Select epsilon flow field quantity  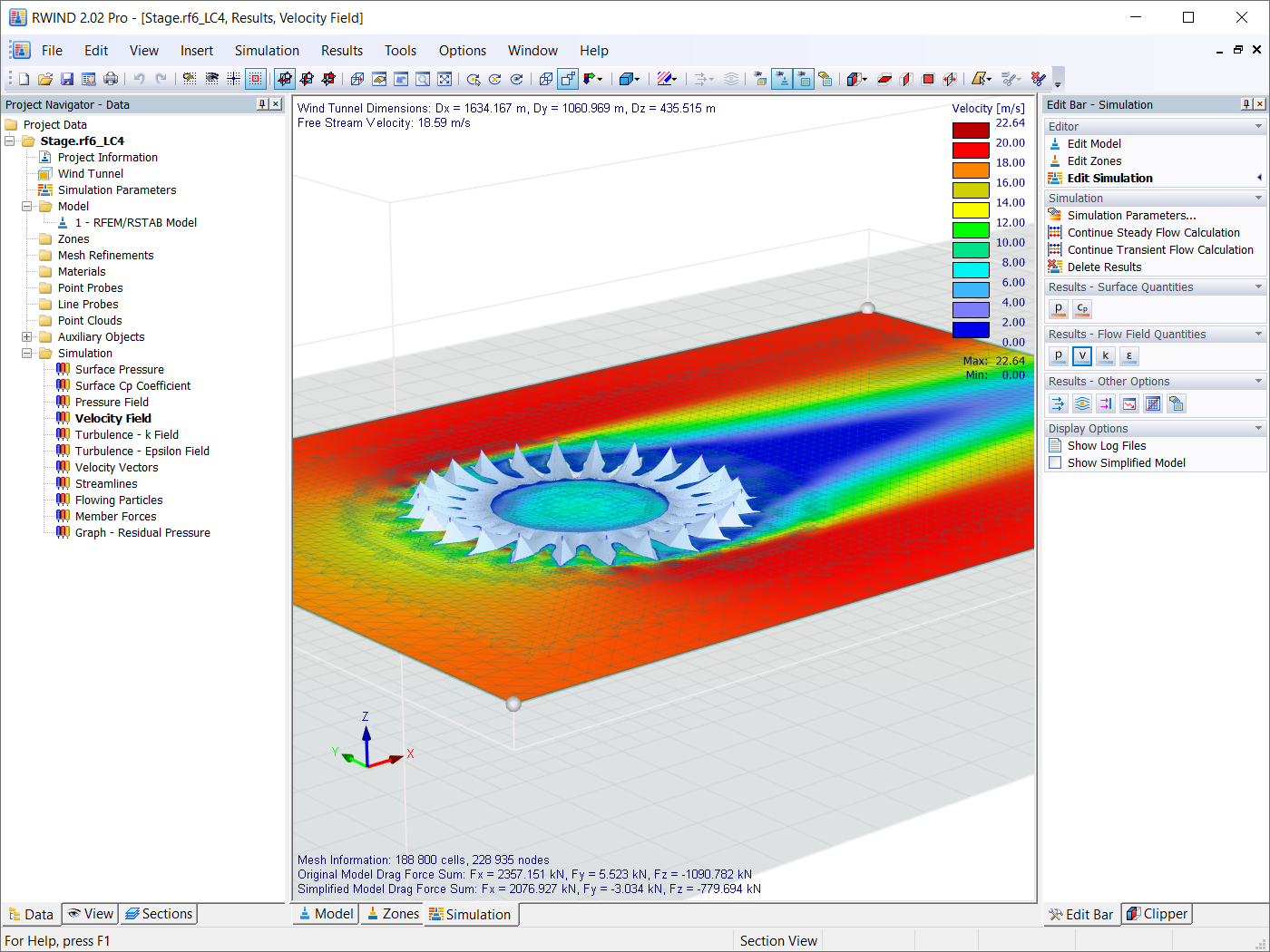[1129, 356]
